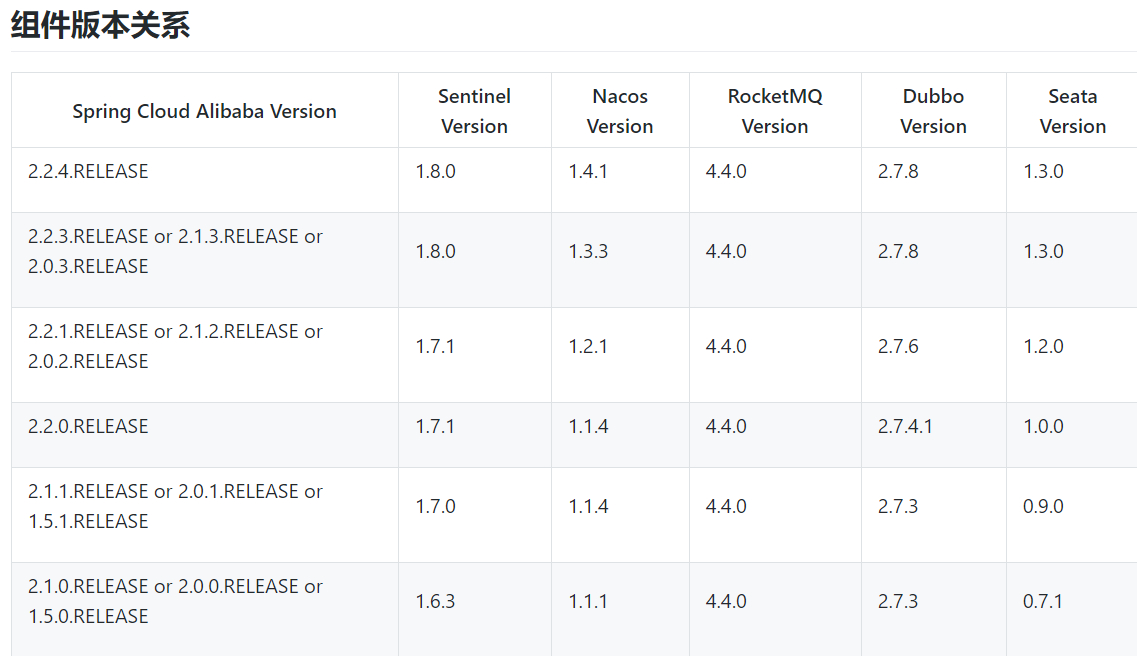Click Nacos version 1.2.1 cell

588,347
